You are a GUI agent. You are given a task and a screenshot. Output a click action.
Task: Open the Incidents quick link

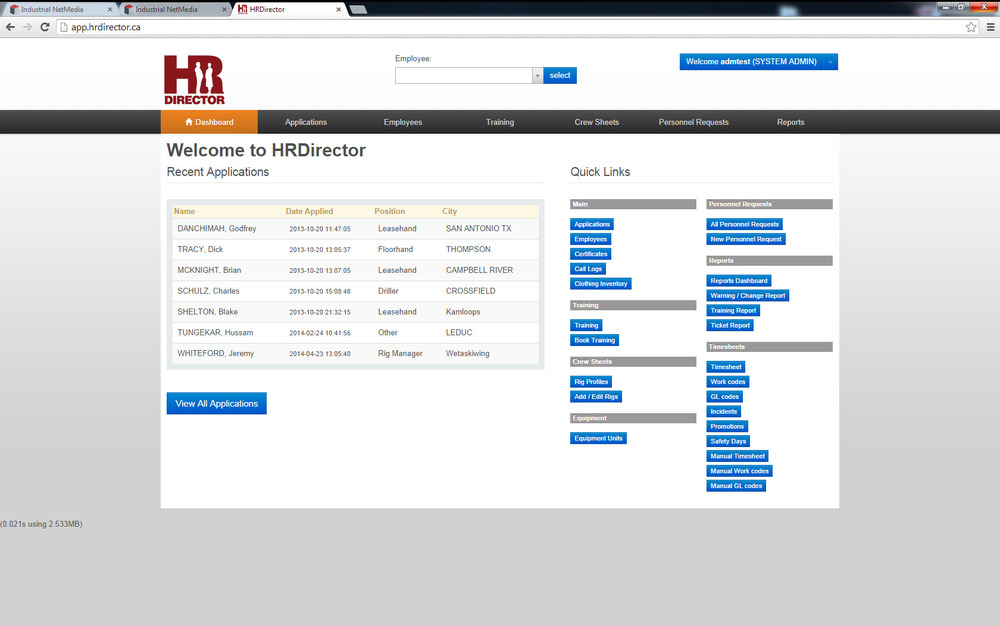tap(724, 412)
